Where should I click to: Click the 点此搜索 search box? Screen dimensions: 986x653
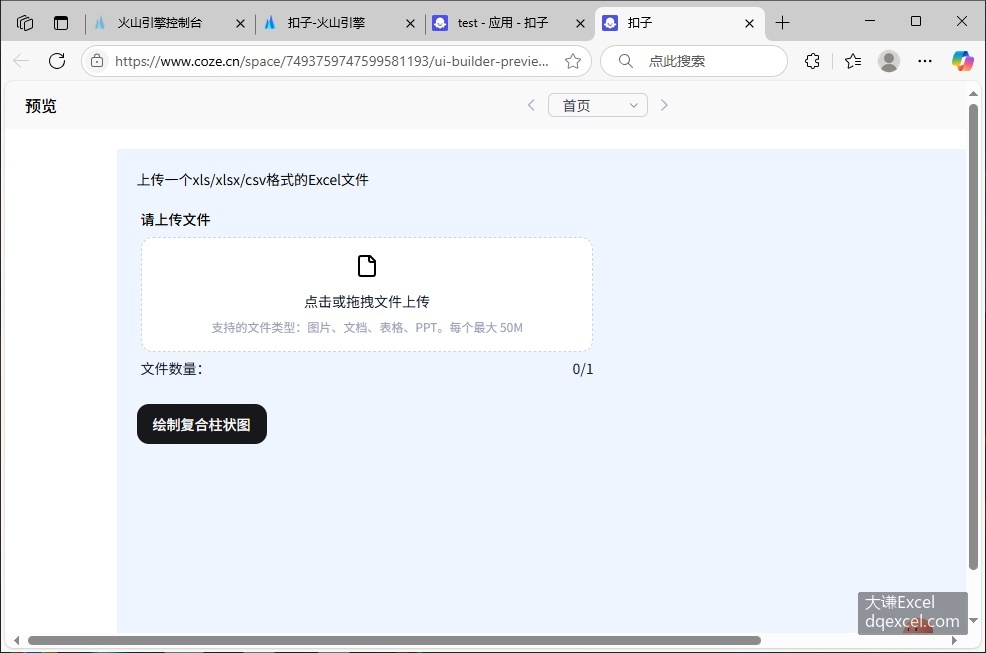694,61
